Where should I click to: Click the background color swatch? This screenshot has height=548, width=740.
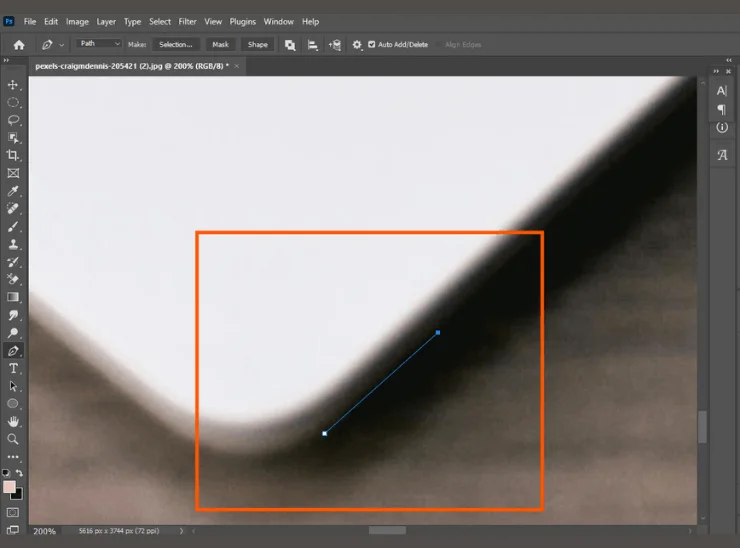pyautogui.click(x=18, y=495)
